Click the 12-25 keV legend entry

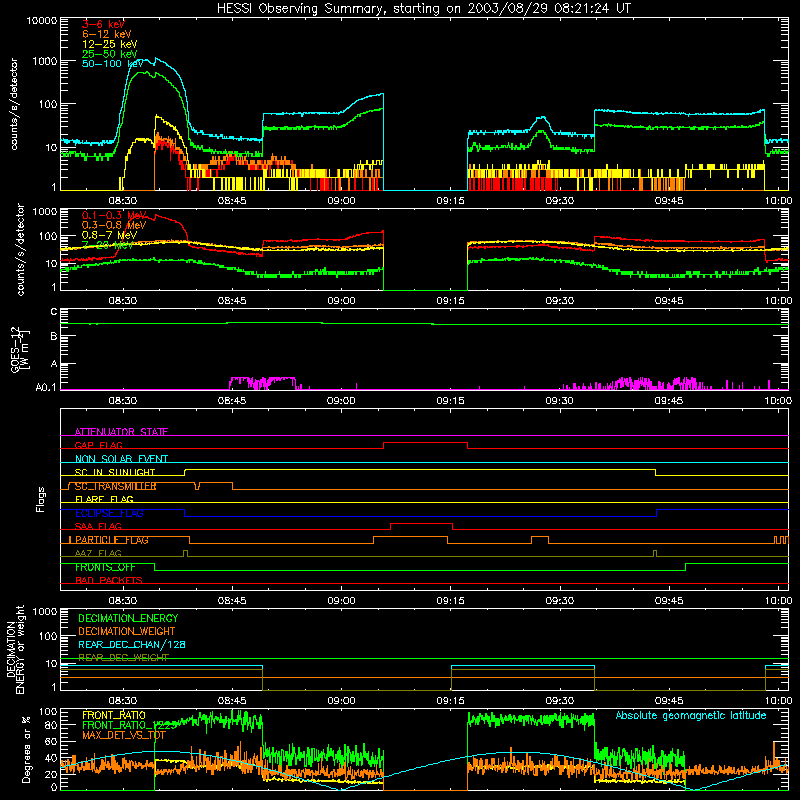coord(110,44)
